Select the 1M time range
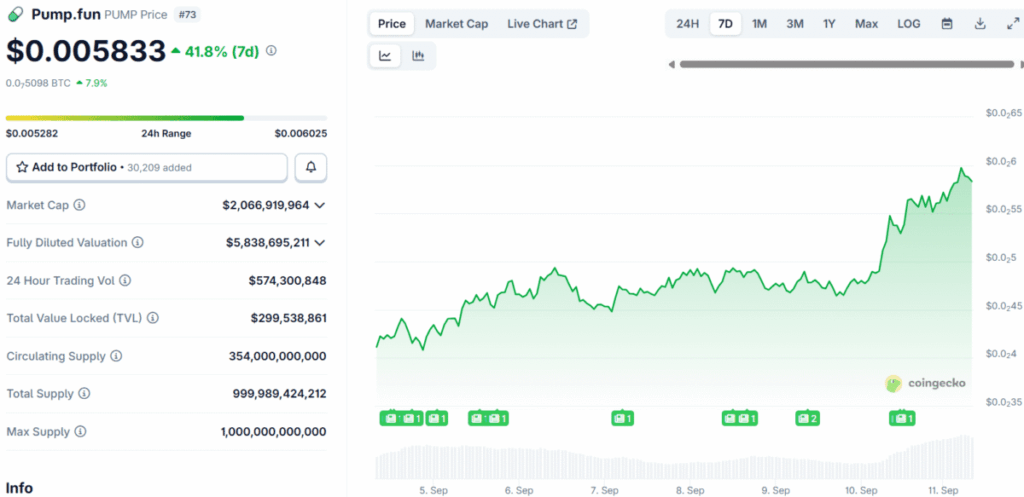This screenshot has width=1024, height=497. pos(760,24)
